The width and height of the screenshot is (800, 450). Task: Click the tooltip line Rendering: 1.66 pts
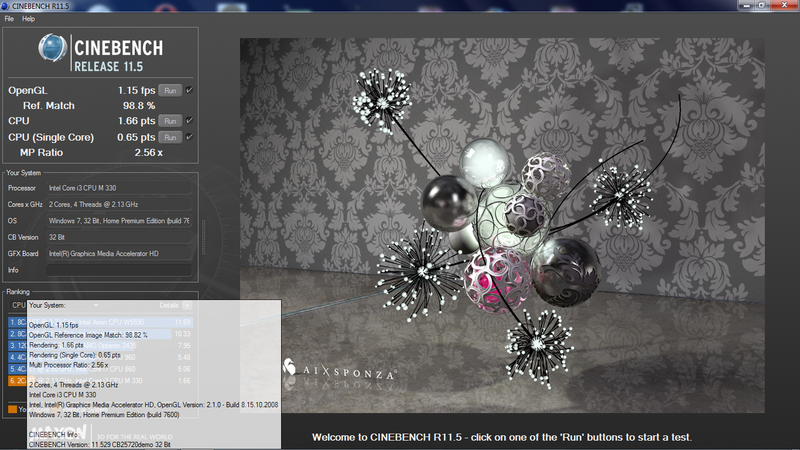pos(56,345)
